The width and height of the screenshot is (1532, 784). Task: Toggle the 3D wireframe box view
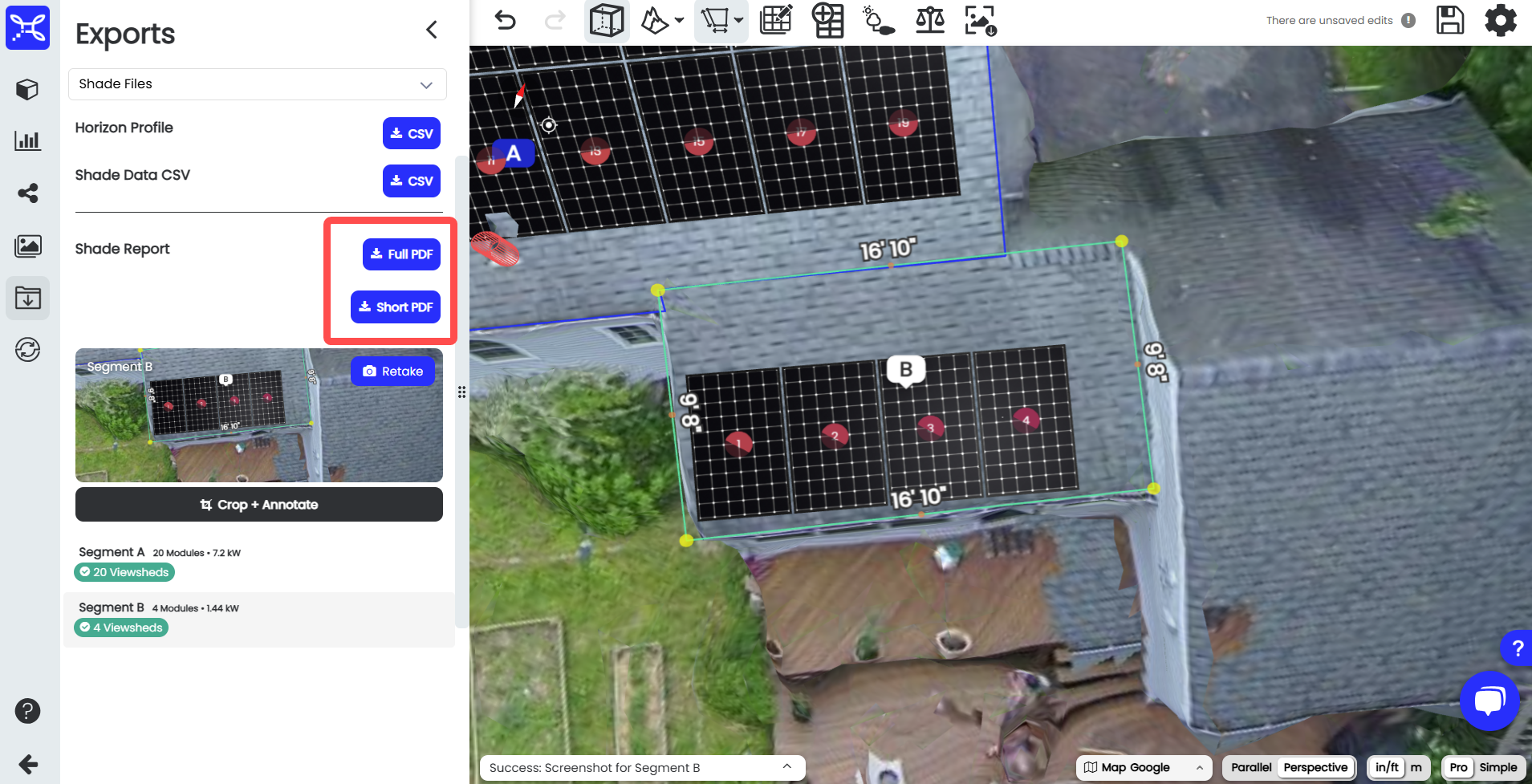click(x=607, y=21)
